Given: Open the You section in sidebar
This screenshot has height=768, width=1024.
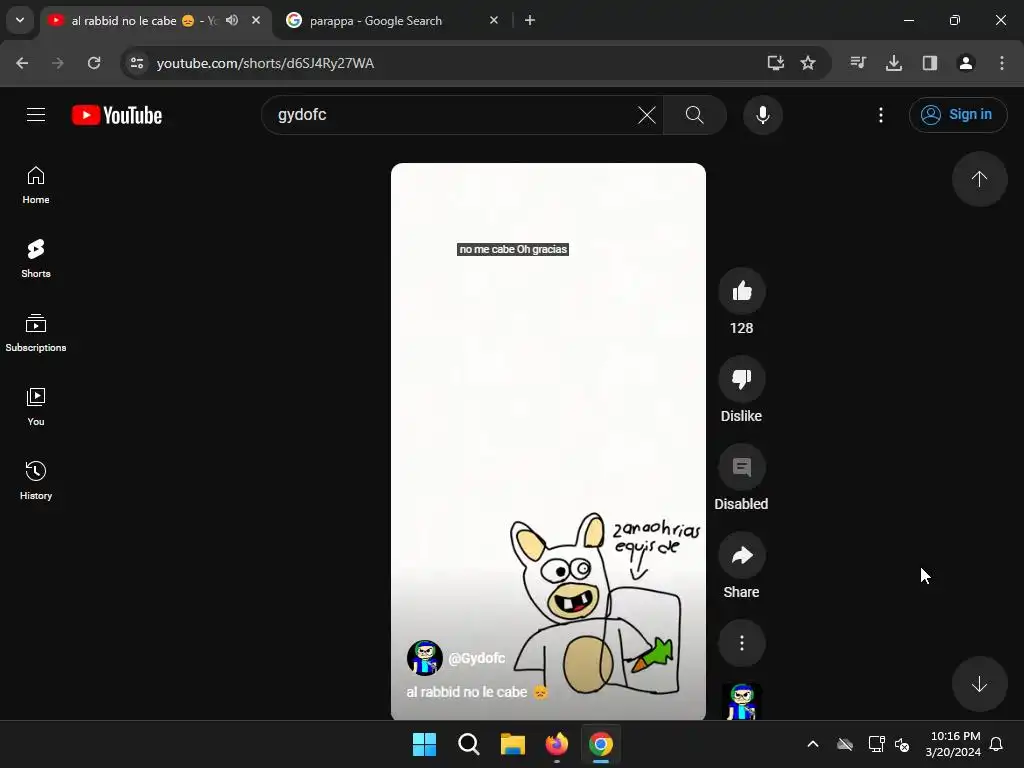Looking at the screenshot, I should tap(36, 407).
